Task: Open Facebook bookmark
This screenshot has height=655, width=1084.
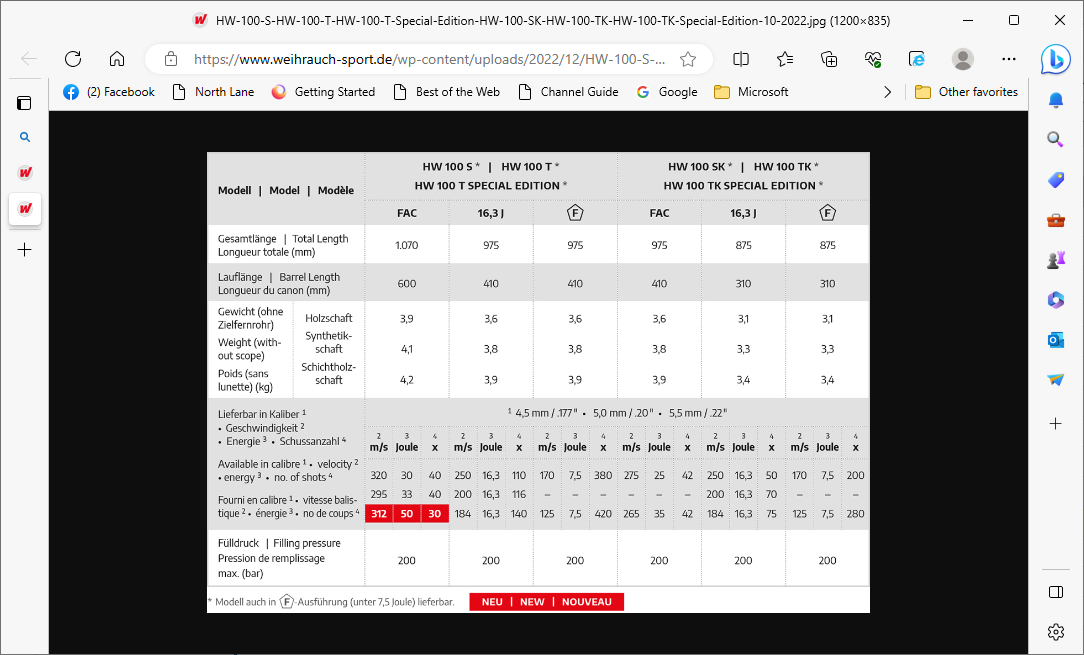Action: [109, 92]
